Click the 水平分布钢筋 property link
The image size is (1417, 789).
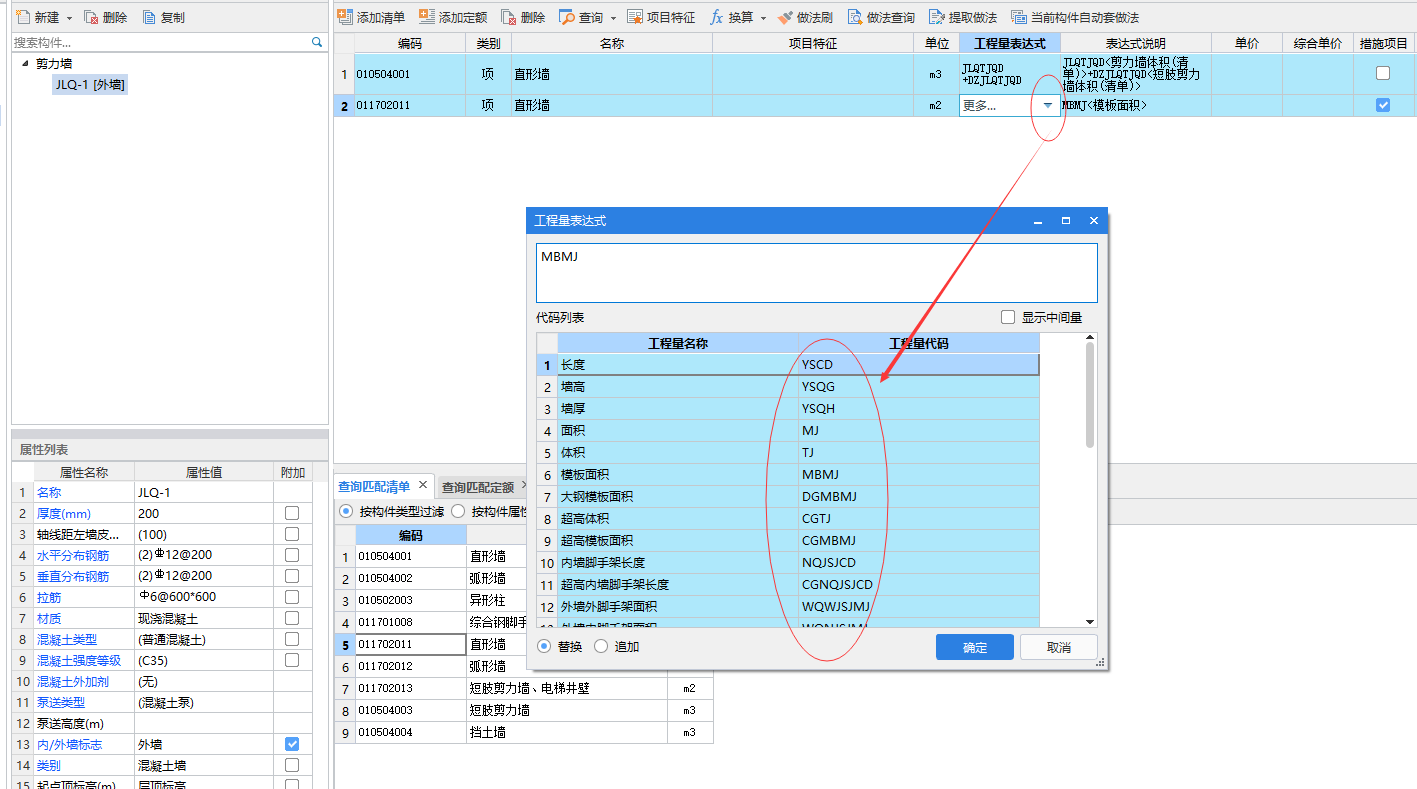[x=73, y=555]
